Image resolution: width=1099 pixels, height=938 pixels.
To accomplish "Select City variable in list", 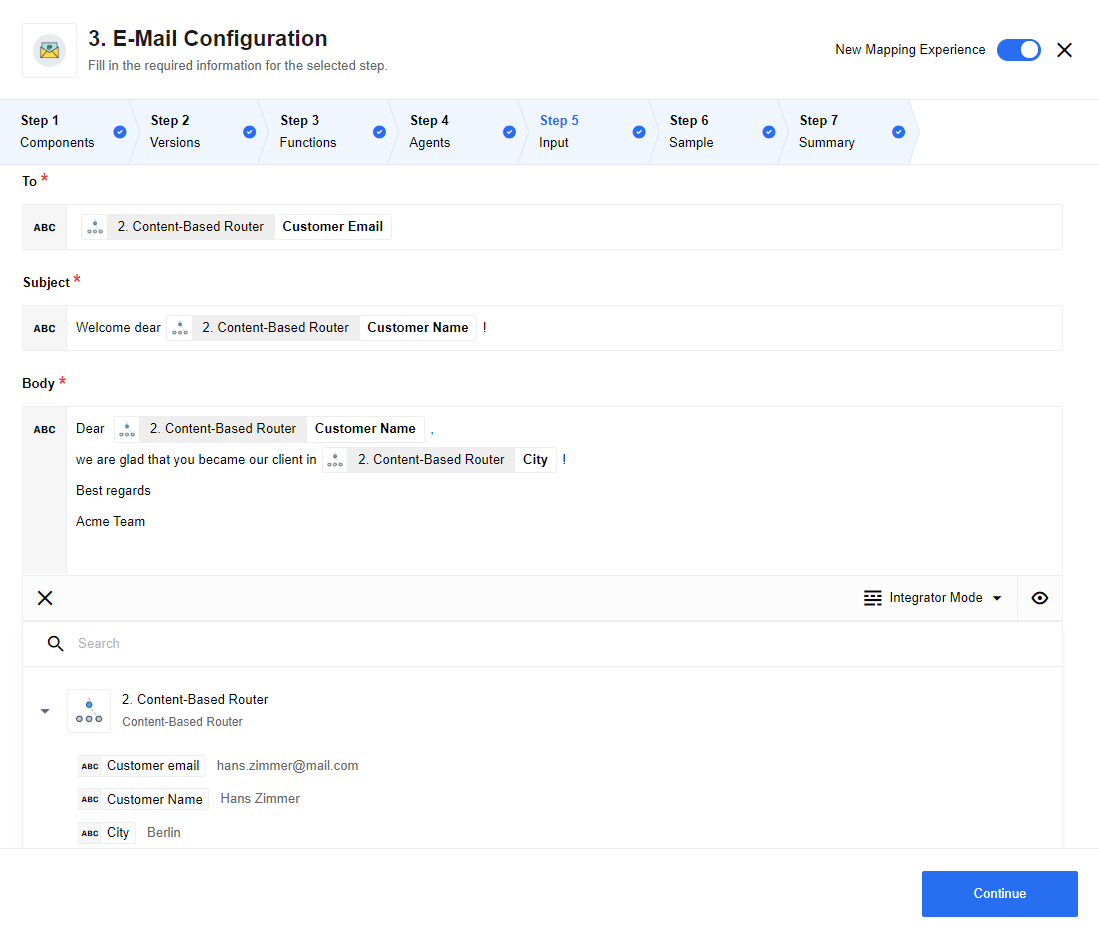I will 107,832.
